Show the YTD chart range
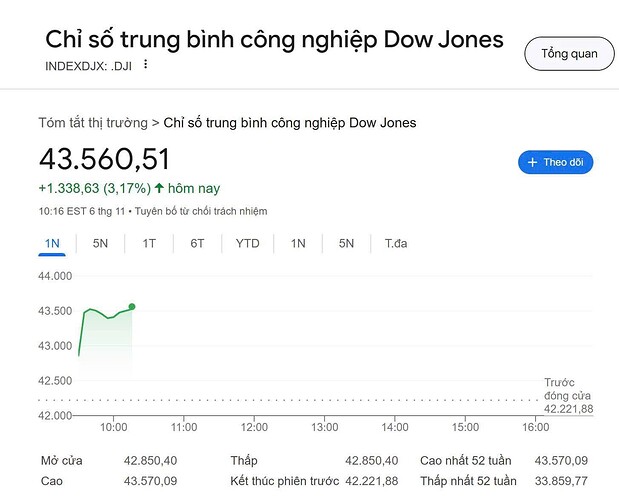This screenshot has width=619, height=500. click(247, 243)
